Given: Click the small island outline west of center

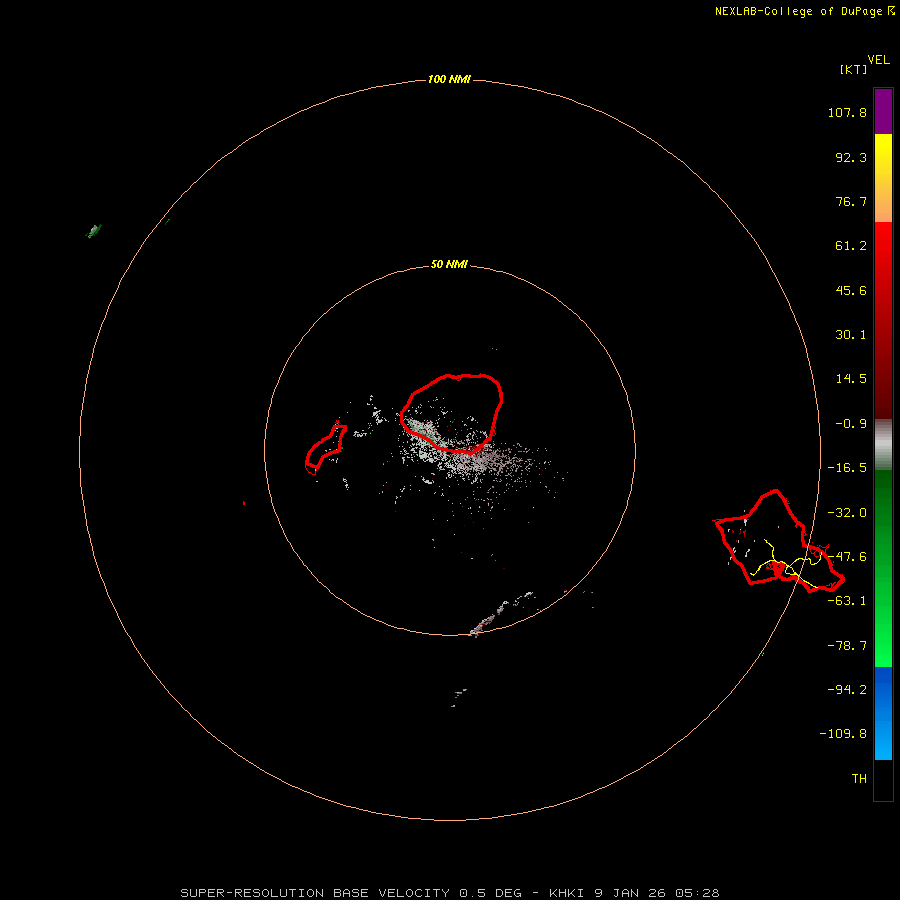Looking at the screenshot, I should pyautogui.click(x=325, y=448).
